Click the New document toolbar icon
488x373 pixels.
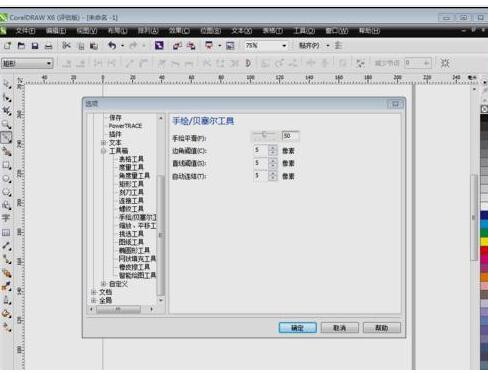click(x=7, y=45)
